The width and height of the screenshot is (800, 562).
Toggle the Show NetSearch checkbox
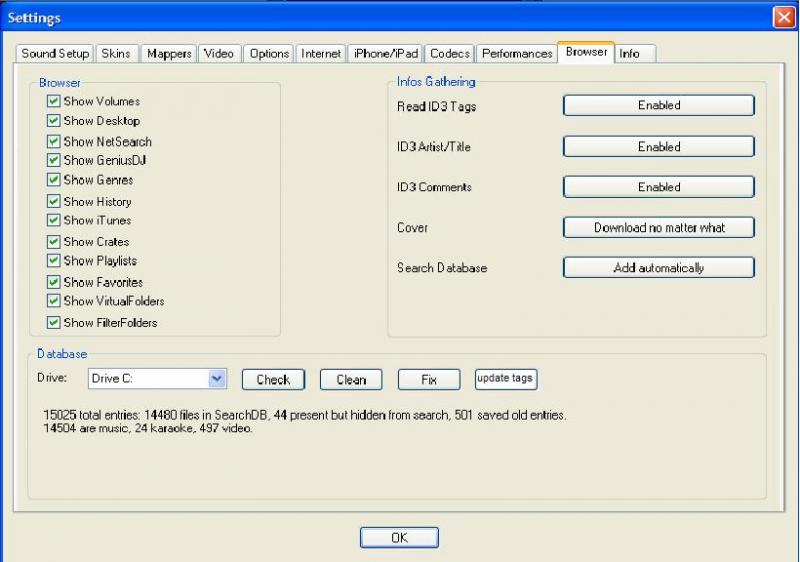pyautogui.click(x=54, y=142)
